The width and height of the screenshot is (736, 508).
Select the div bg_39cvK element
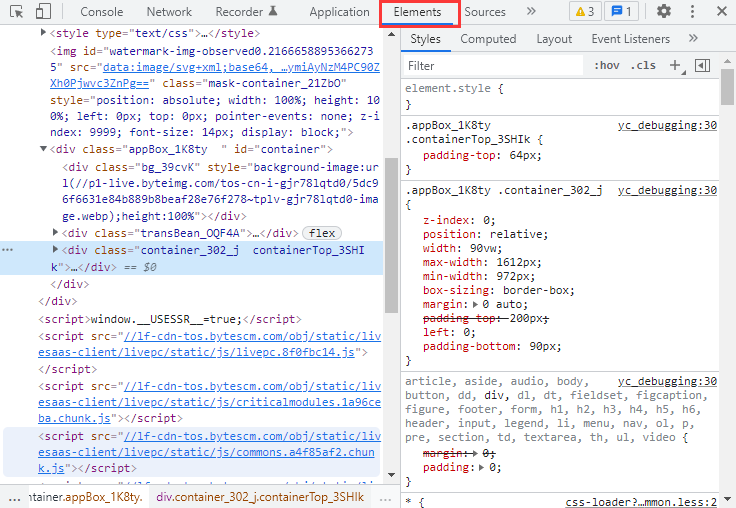click(221, 192)
